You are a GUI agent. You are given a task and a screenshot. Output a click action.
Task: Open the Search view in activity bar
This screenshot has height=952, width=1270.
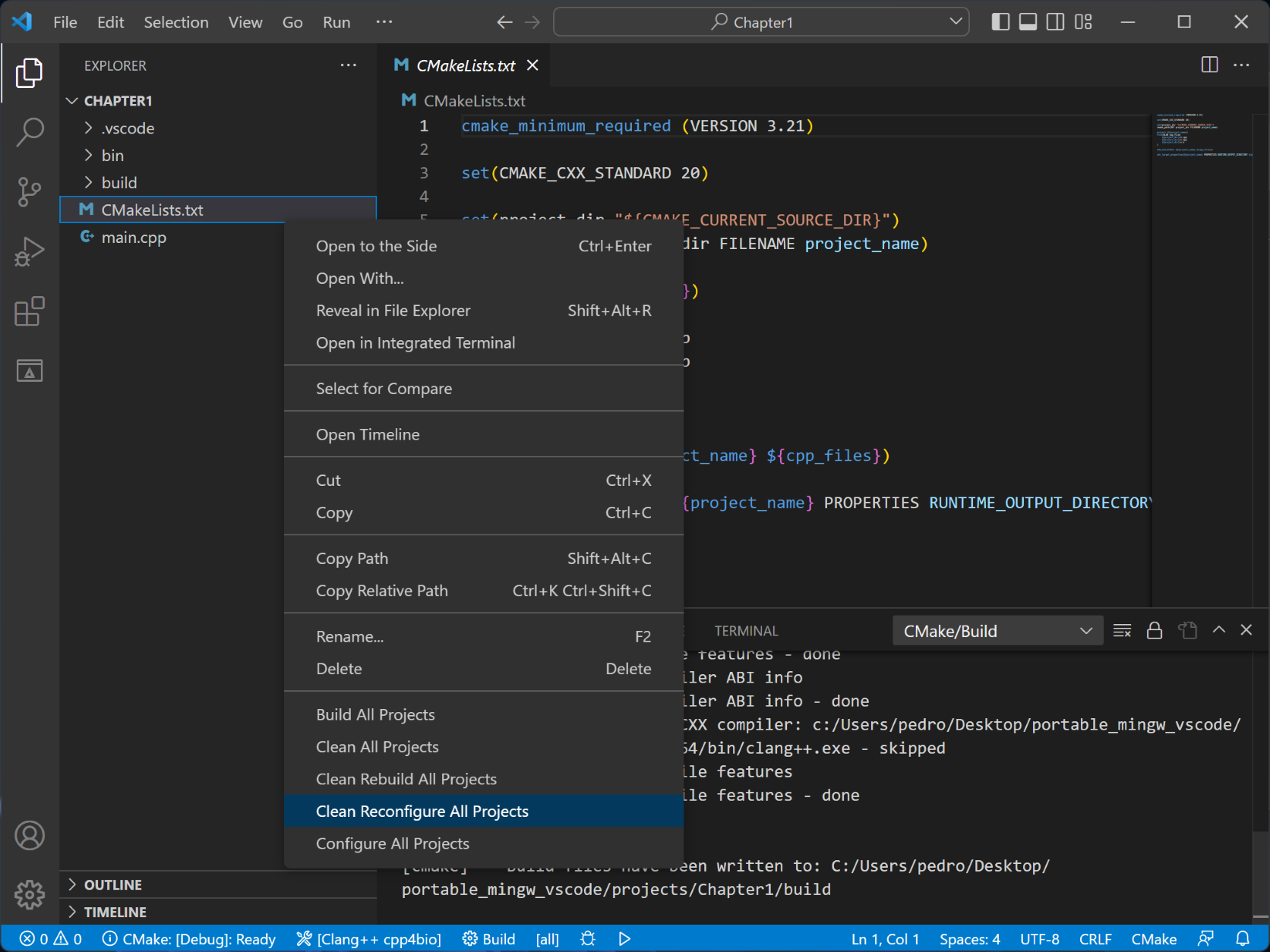pyautogui.click(x=30, y=131)
